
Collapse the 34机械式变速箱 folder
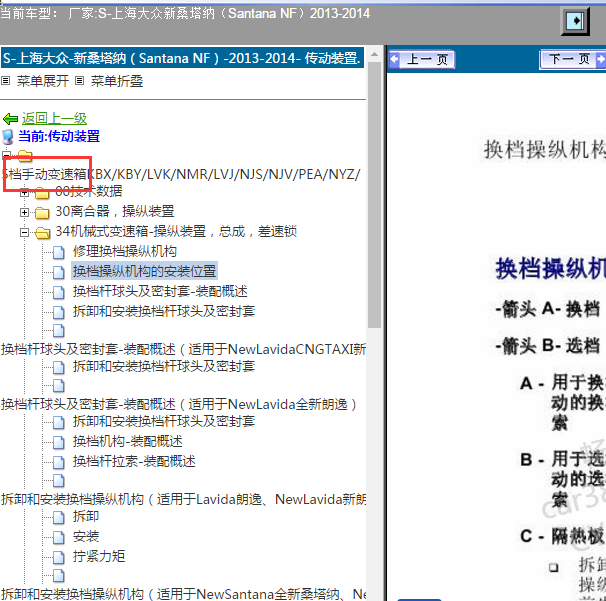tap(24, 232)
